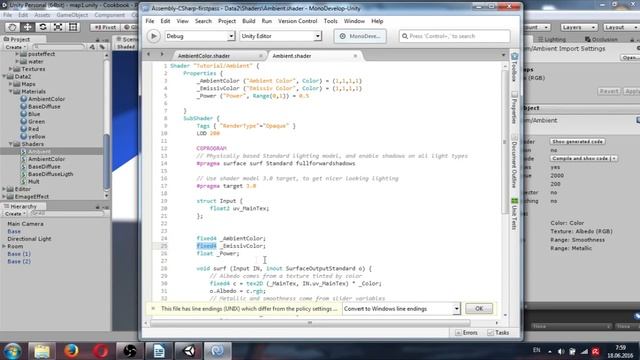
Task: Open Compile and show code dropdown
Action: click(583, 158)
